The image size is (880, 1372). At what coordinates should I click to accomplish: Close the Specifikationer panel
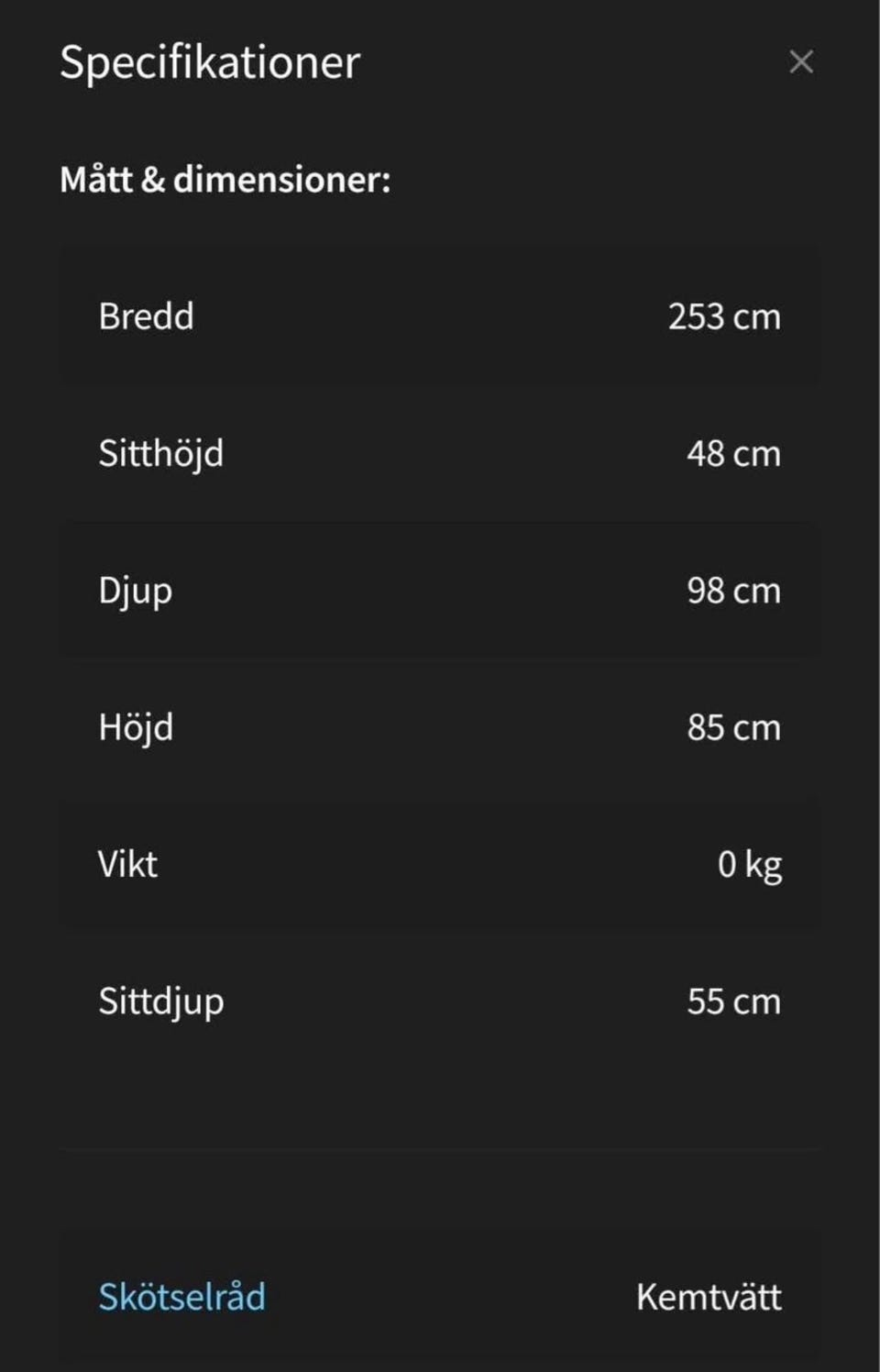coord(800,61)
